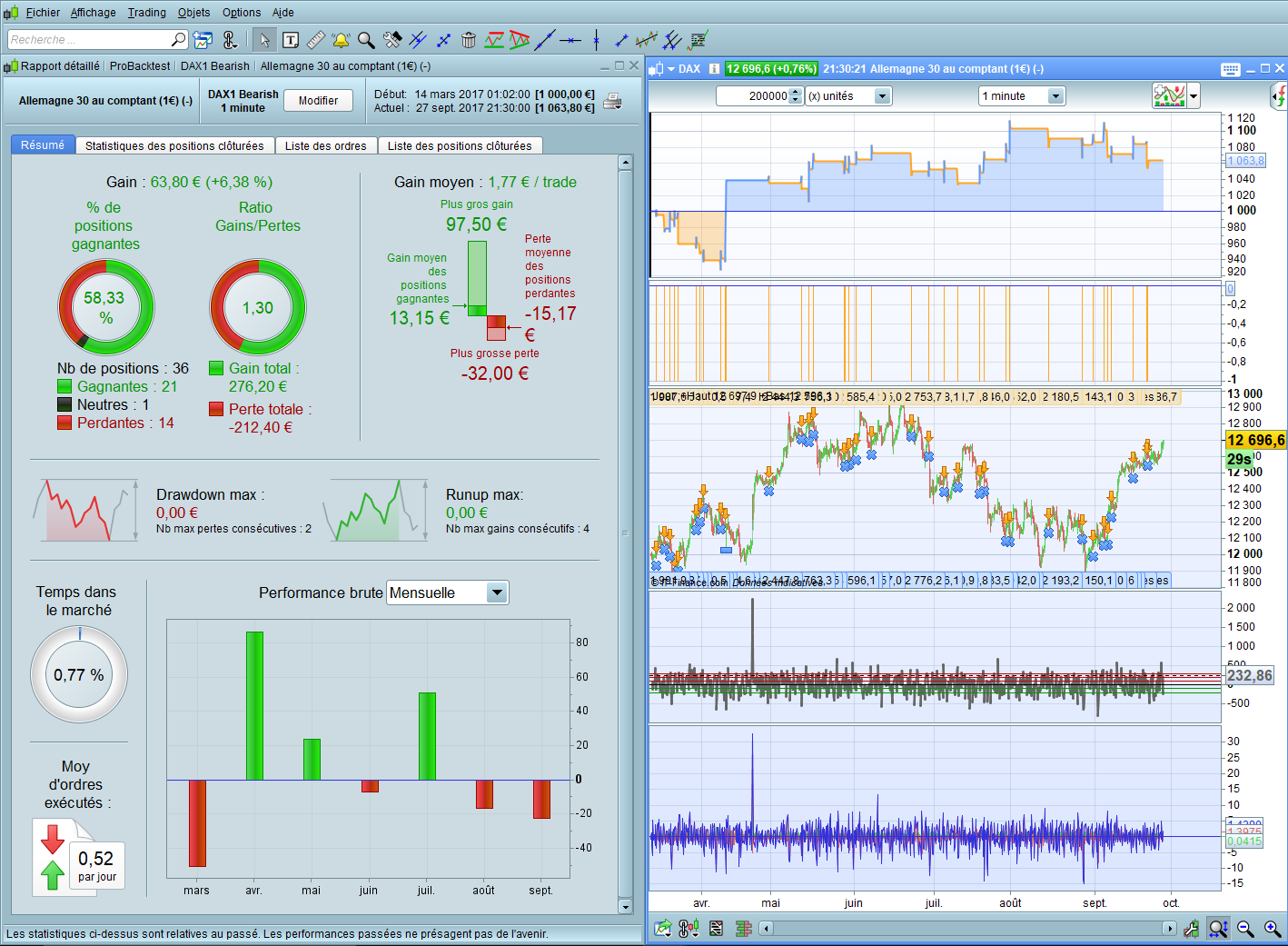Expand the indicator icon dropdown arrow
Screen dimensions: 1288x946
pyautogui.click(x=1194, y=95)
